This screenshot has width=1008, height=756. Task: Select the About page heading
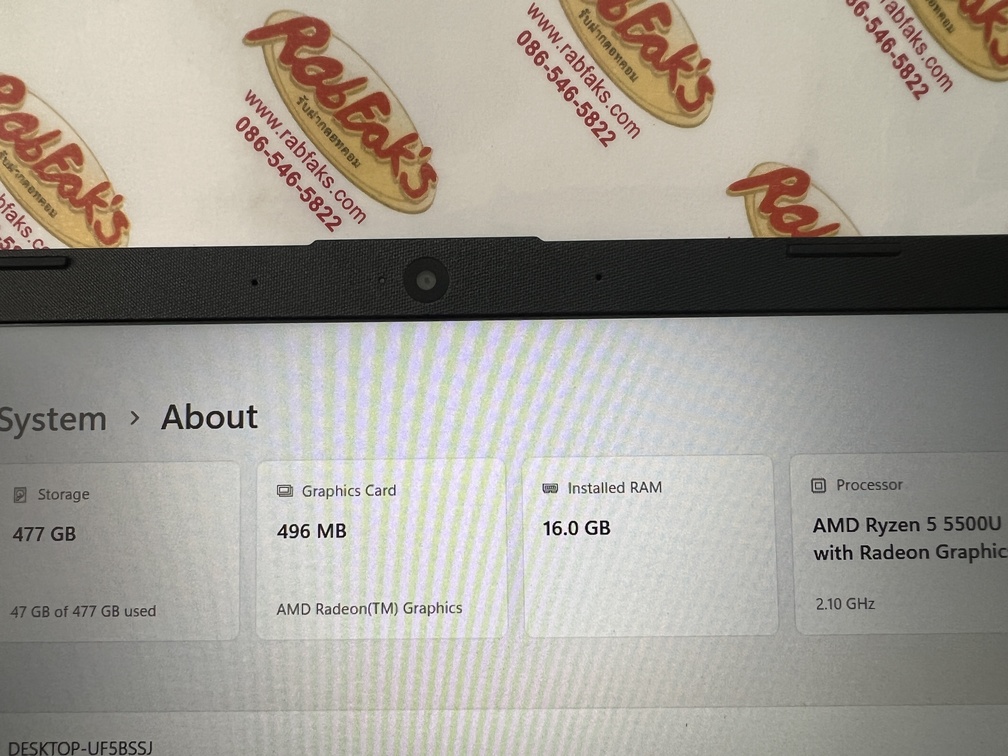point(210,417)
